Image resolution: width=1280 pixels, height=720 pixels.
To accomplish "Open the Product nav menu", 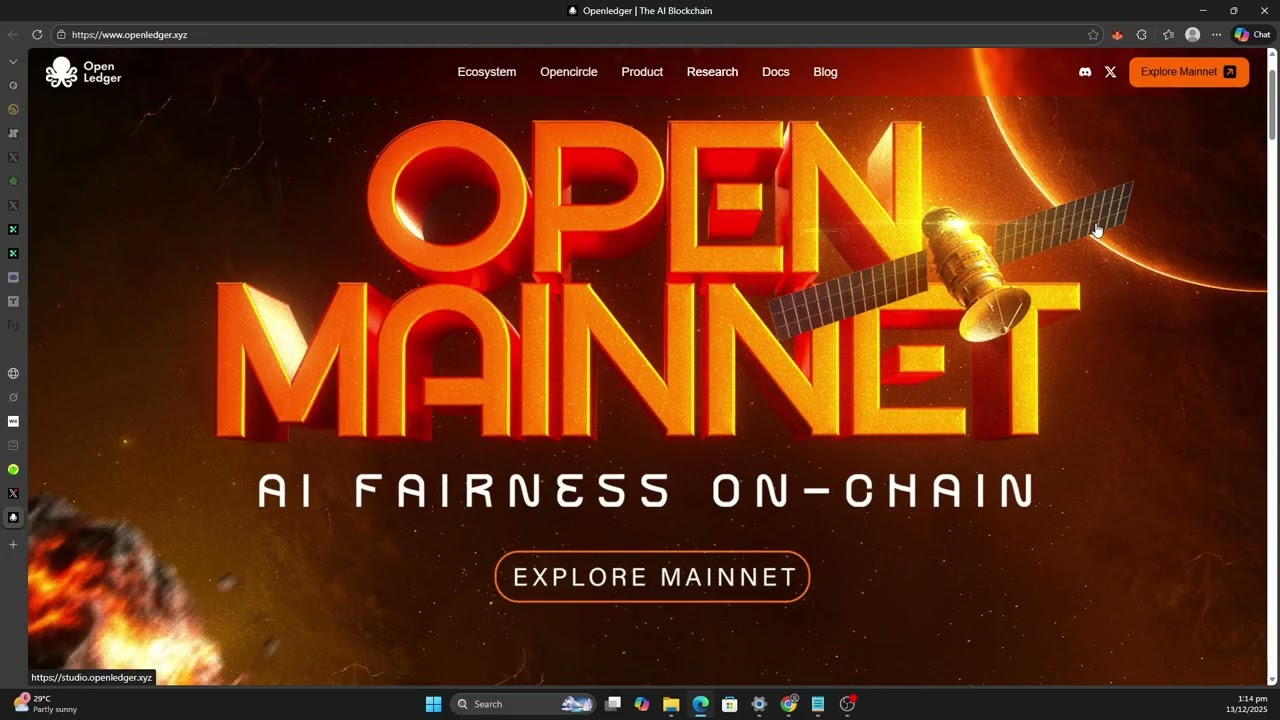I will point(642,72).
